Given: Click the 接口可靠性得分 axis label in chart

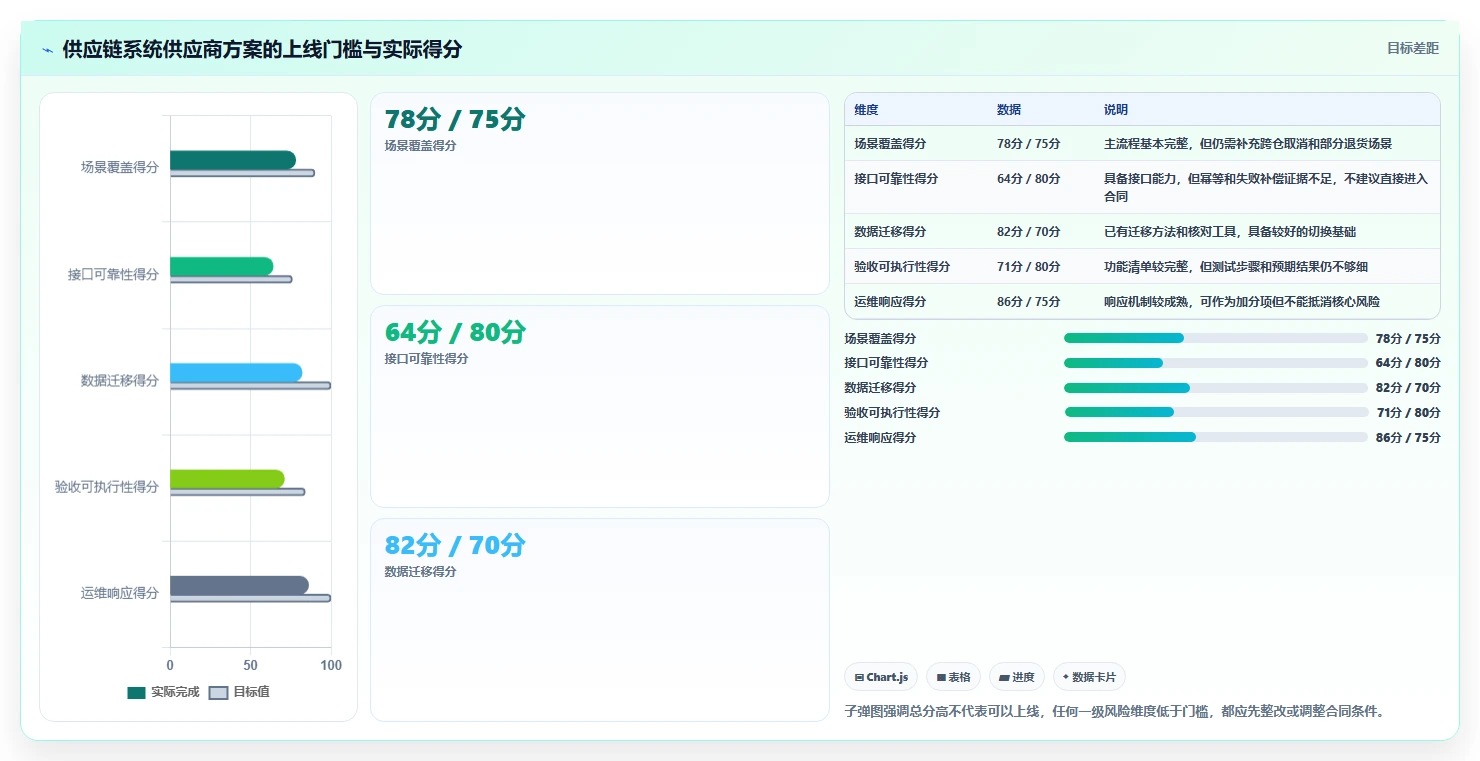Looking at the screenshot, I should (x=113, y=274).
